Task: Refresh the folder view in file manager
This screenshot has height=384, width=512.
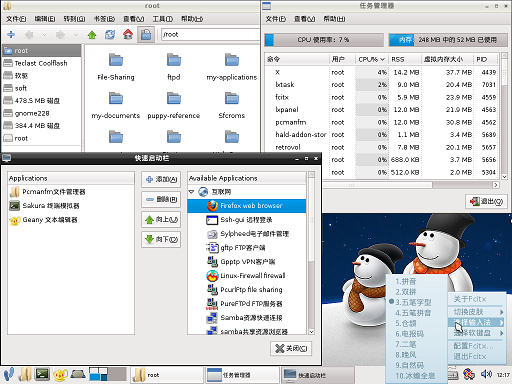Action: pyautogui.click(x=110, y=34)
